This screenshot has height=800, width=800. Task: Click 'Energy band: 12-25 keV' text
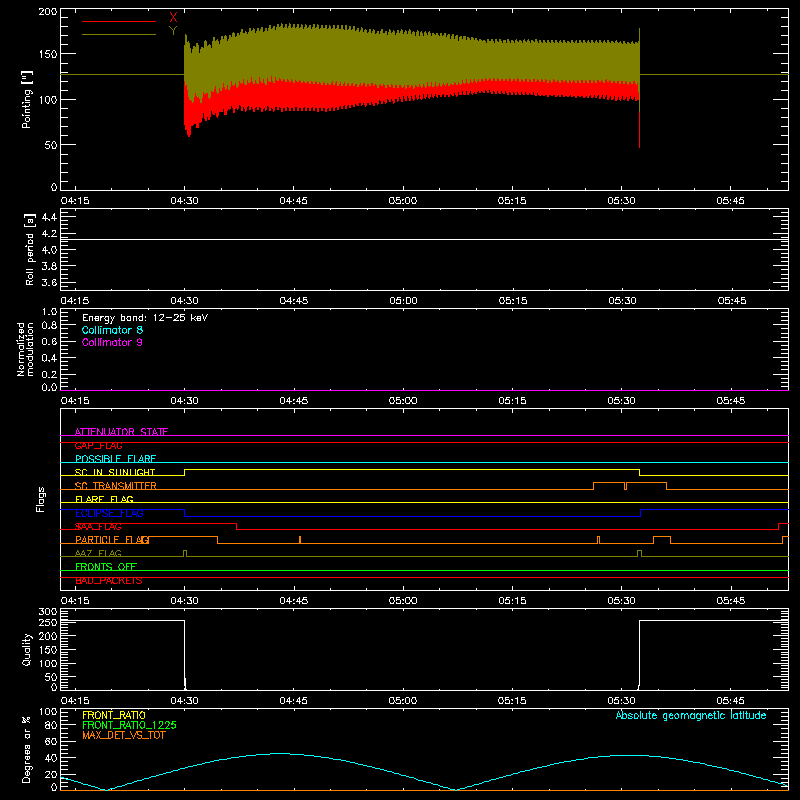pyautogui.click(x=145, y=318)
